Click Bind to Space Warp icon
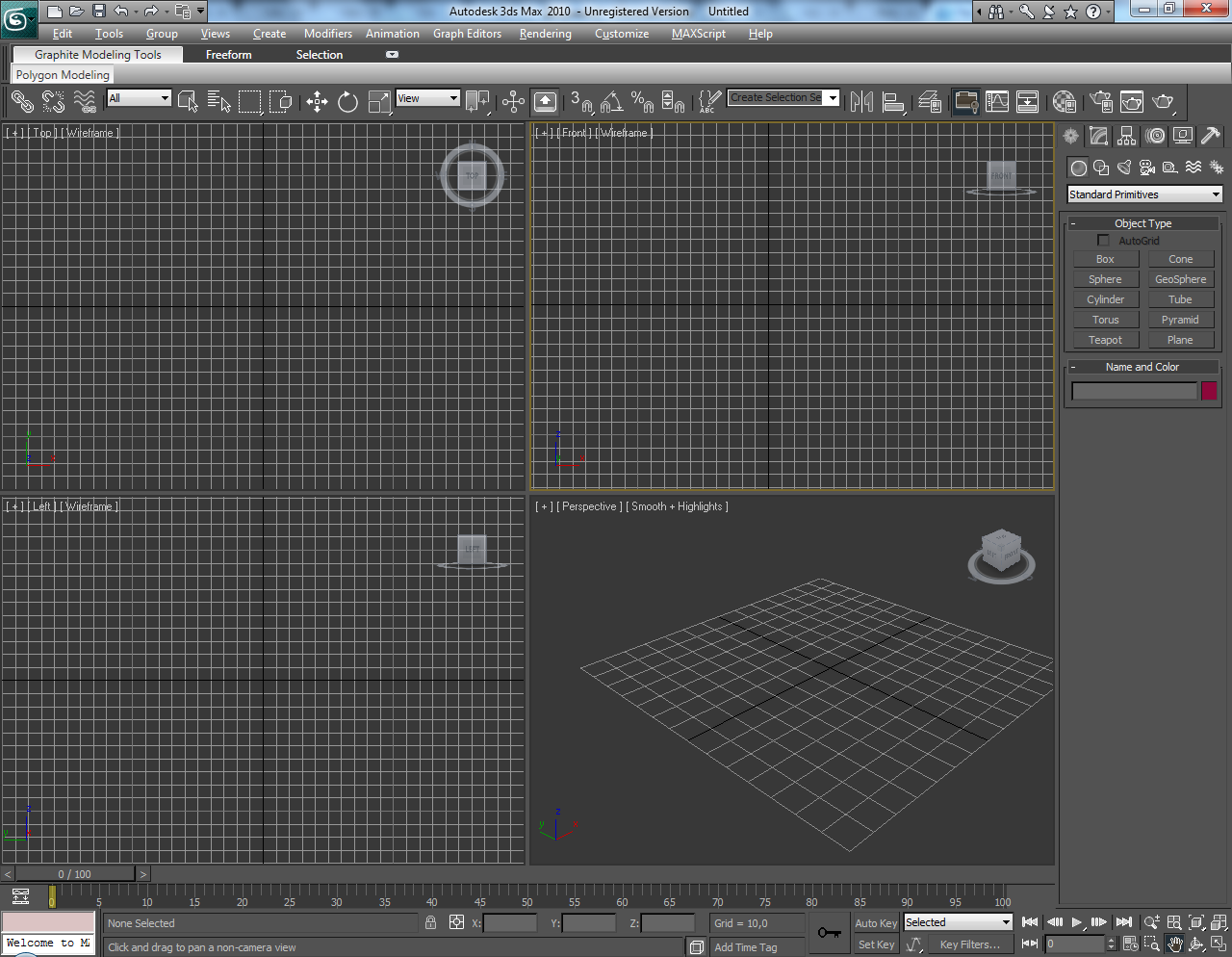This screenshot has height=957, width=1232. point(85,101)
